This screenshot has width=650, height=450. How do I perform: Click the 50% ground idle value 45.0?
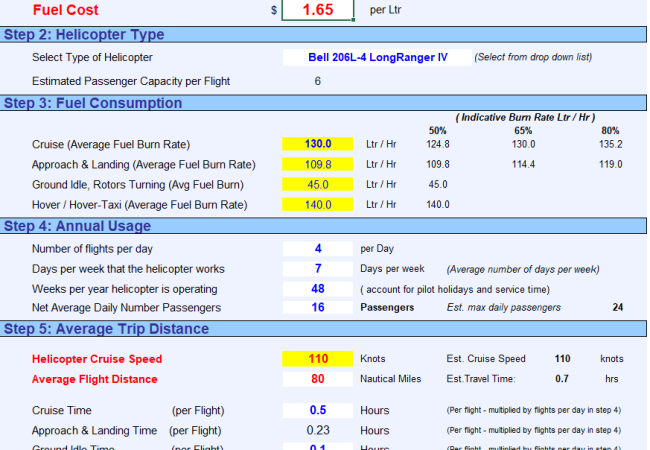[438, 184]
